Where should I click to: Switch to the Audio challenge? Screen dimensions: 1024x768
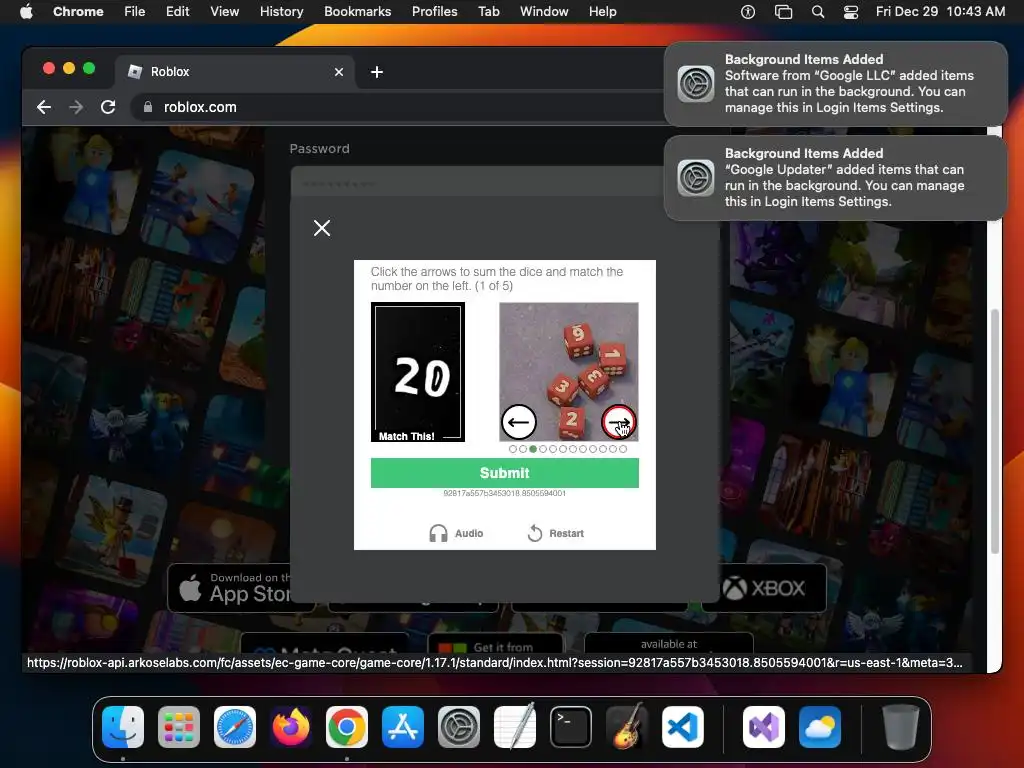pyautogui.click(x=456, y=534)
